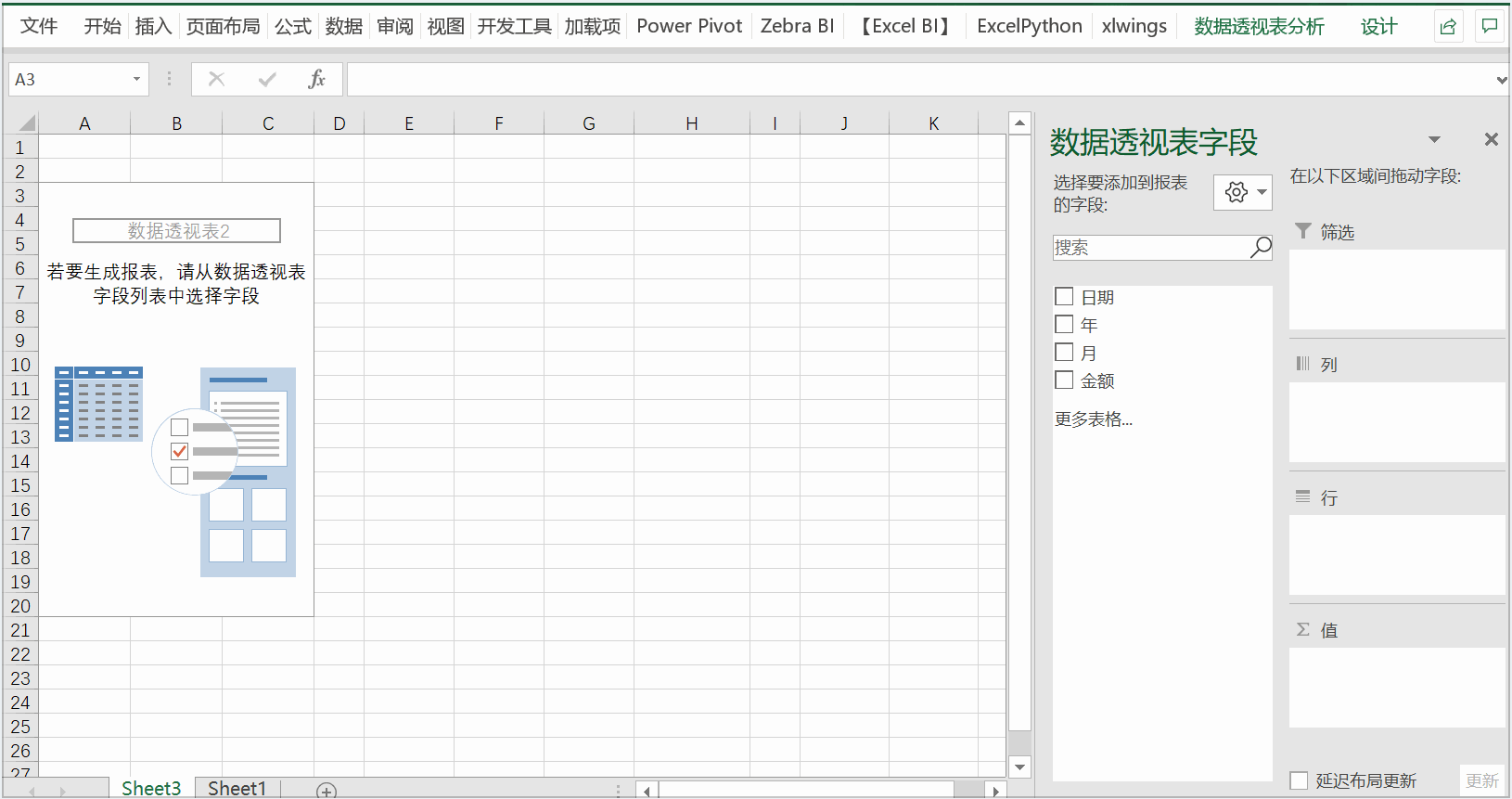Image resolution: width=1512 pixels, height=799 pixels.
Task: Open the insert function fx button
Action: pos(316,80)
